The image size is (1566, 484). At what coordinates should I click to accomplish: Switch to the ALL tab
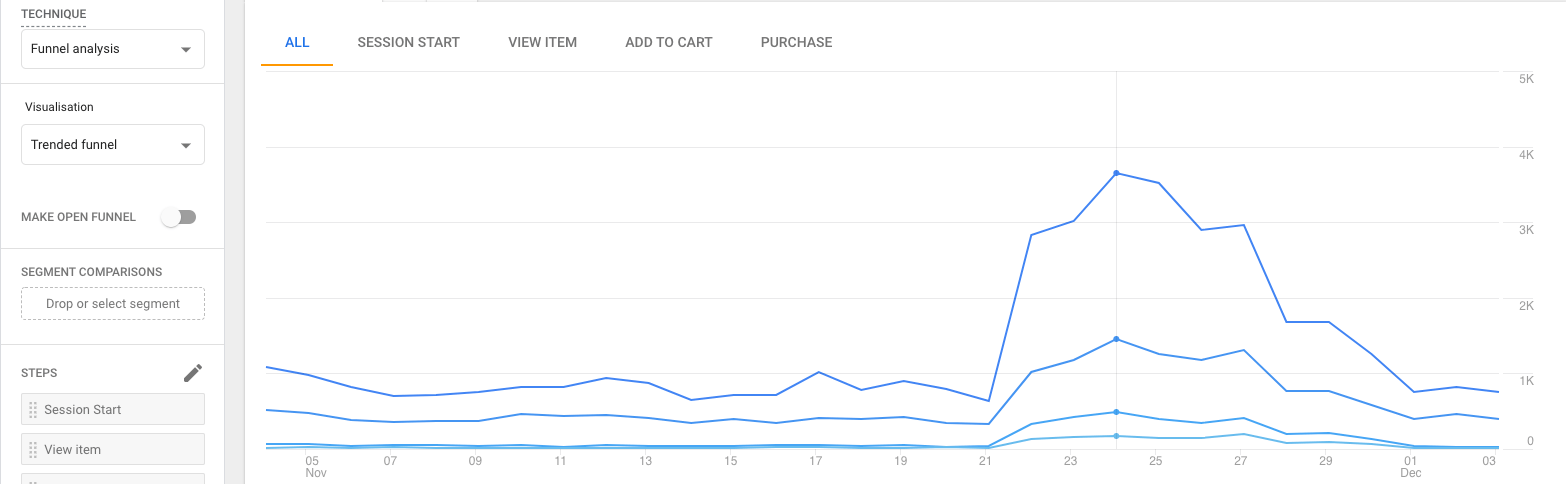click(297, 43)
